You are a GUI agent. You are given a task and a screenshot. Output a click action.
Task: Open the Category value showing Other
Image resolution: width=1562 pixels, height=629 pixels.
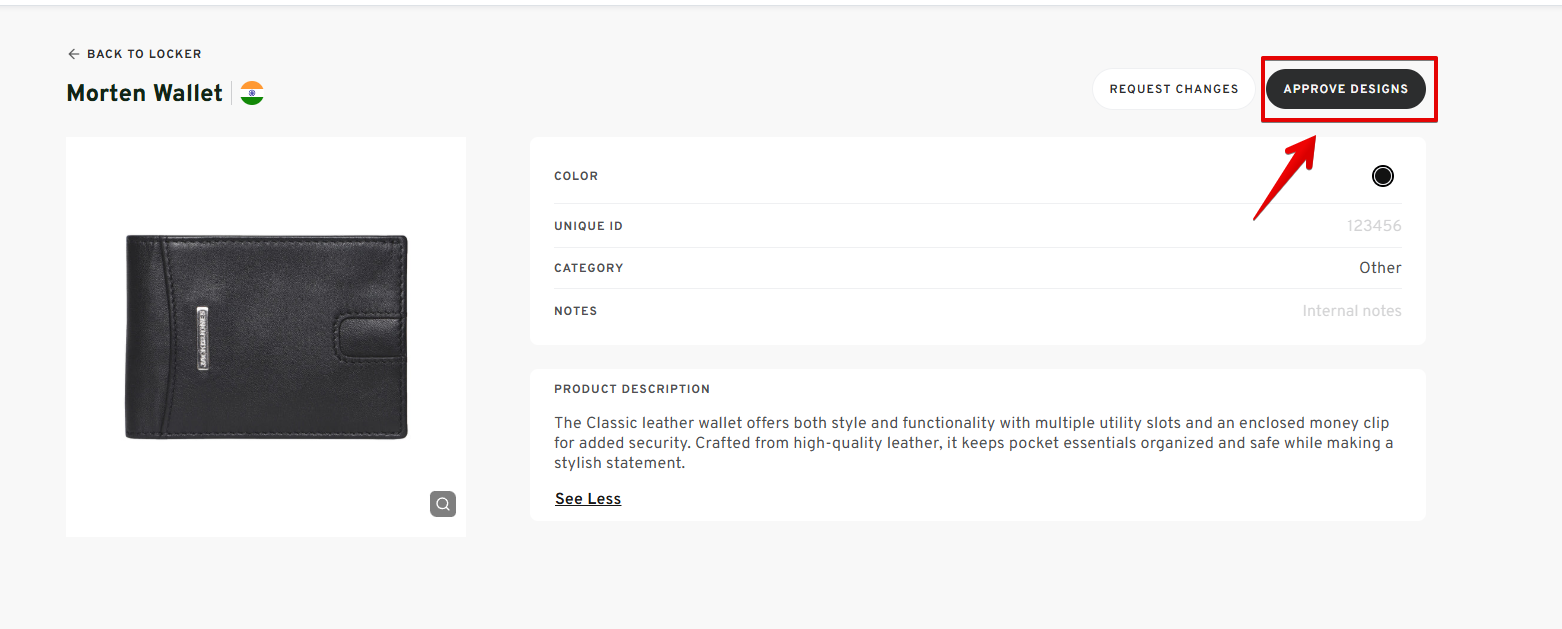point(1379,268)
